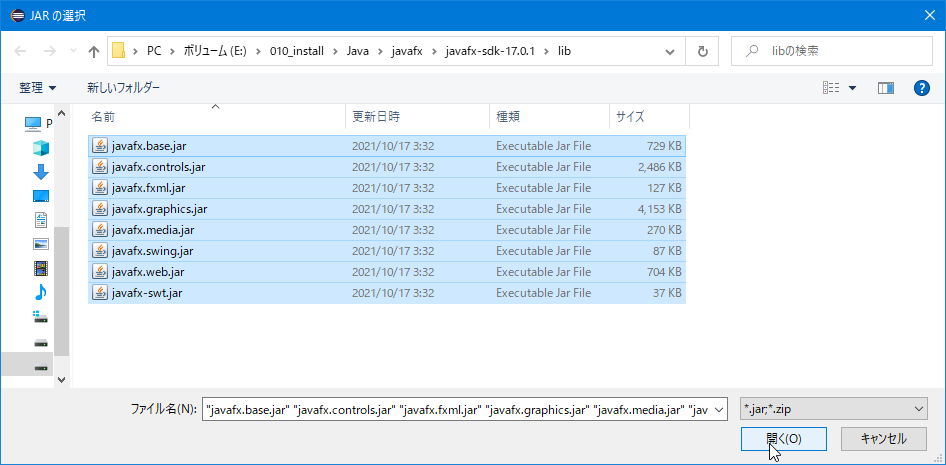Image resolution: width=946 pixels, height=465 pixels.
Task: Click the 729 KB size cell
Action: click(665, 146)
